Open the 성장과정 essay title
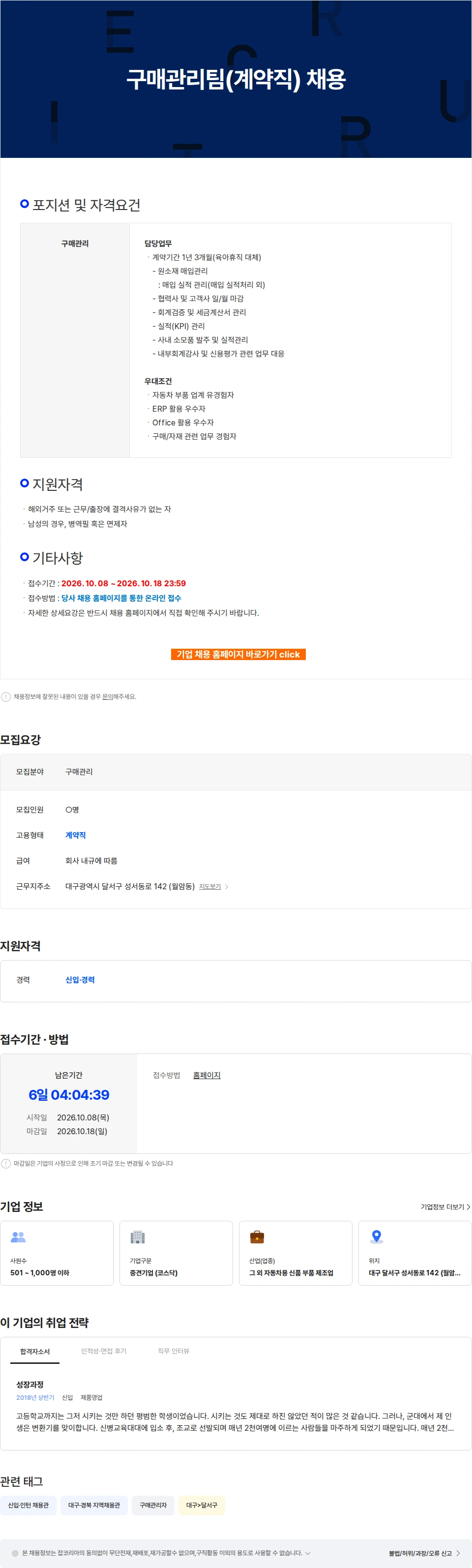The image size is (472, 1568). pyautogui.click(x=30, y=1384)
